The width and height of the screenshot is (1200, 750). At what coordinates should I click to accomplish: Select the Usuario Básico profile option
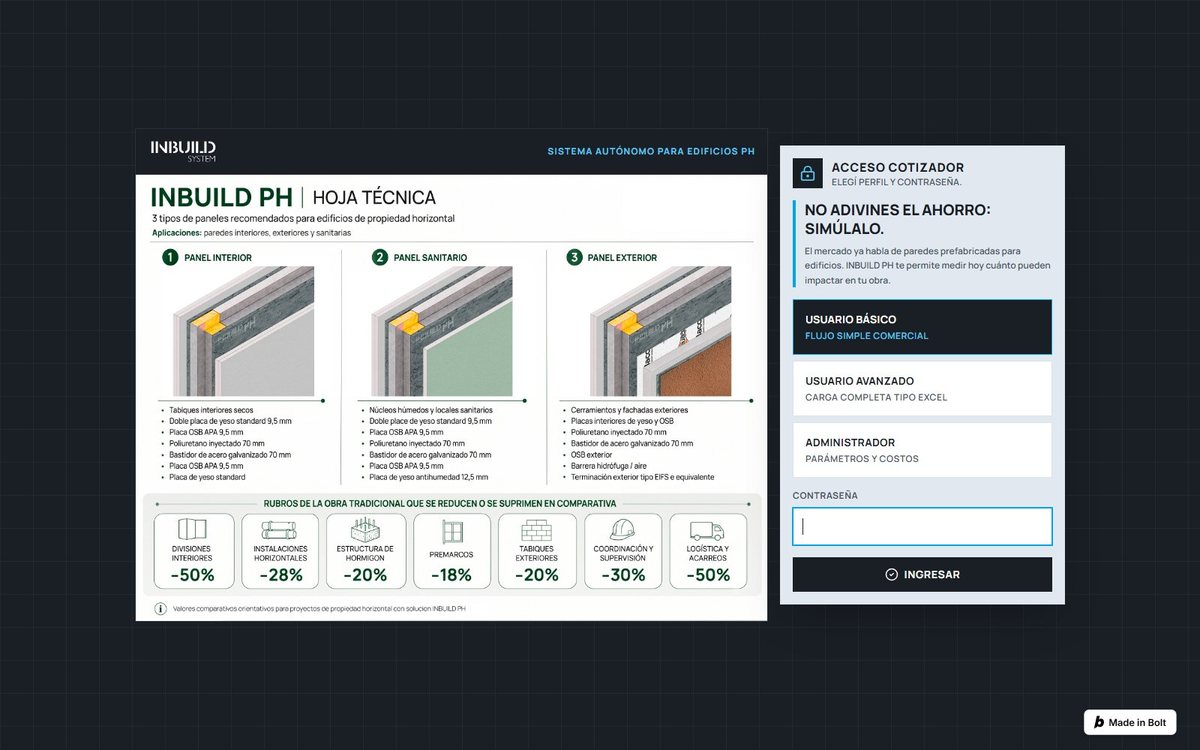[922, 327]
